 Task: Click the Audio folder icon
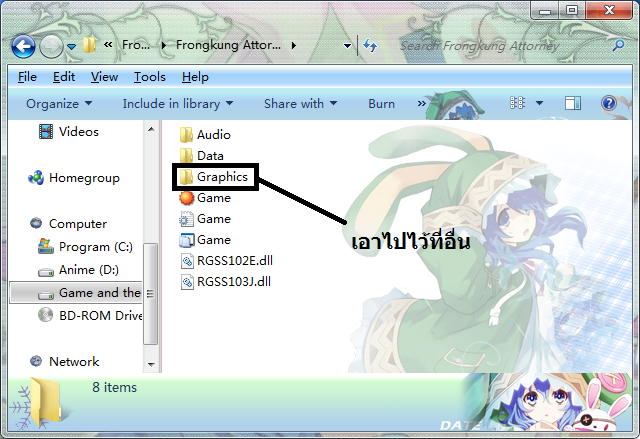tap(186, 135)
